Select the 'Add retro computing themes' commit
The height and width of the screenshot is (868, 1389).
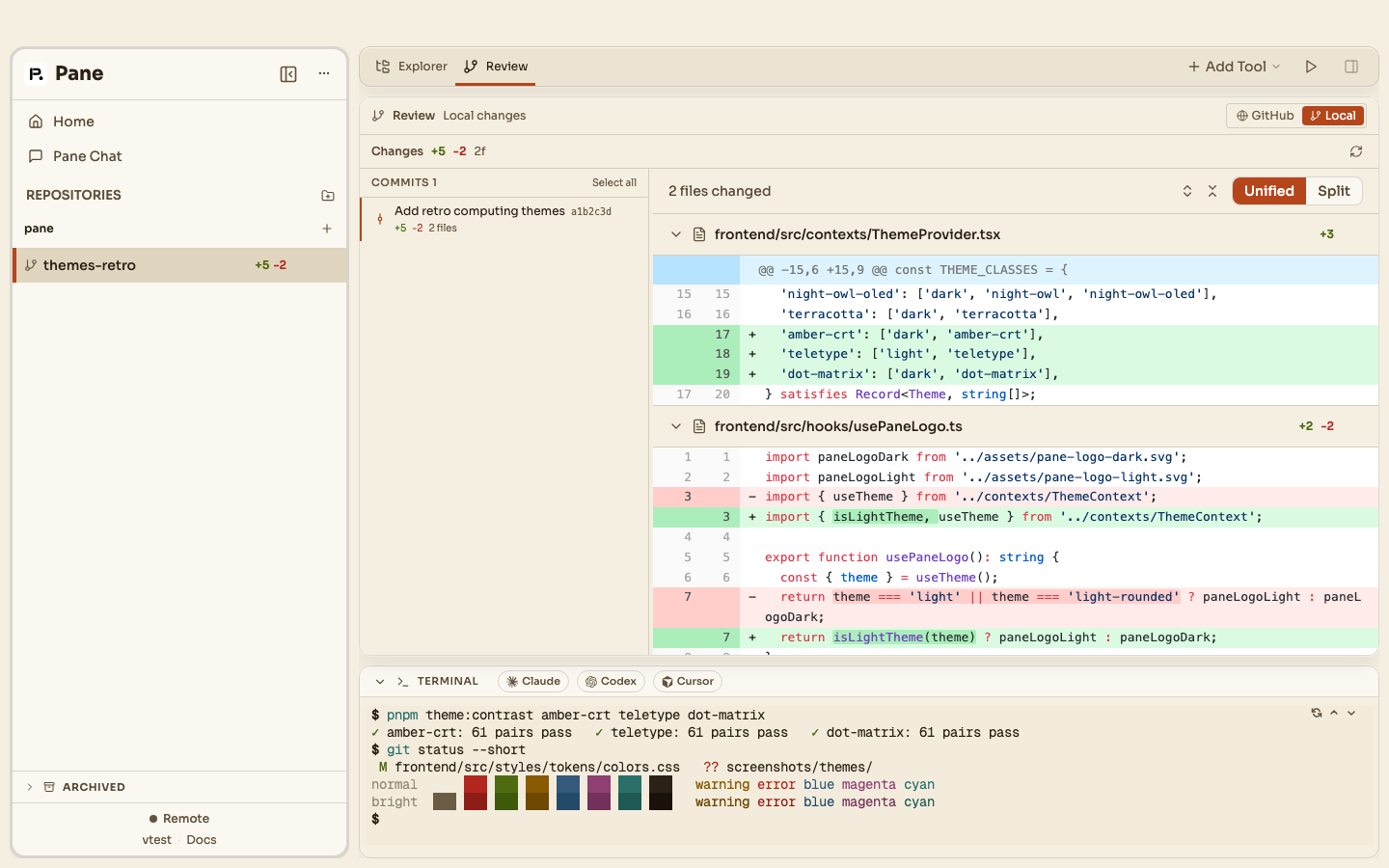(x=504, y=219)
